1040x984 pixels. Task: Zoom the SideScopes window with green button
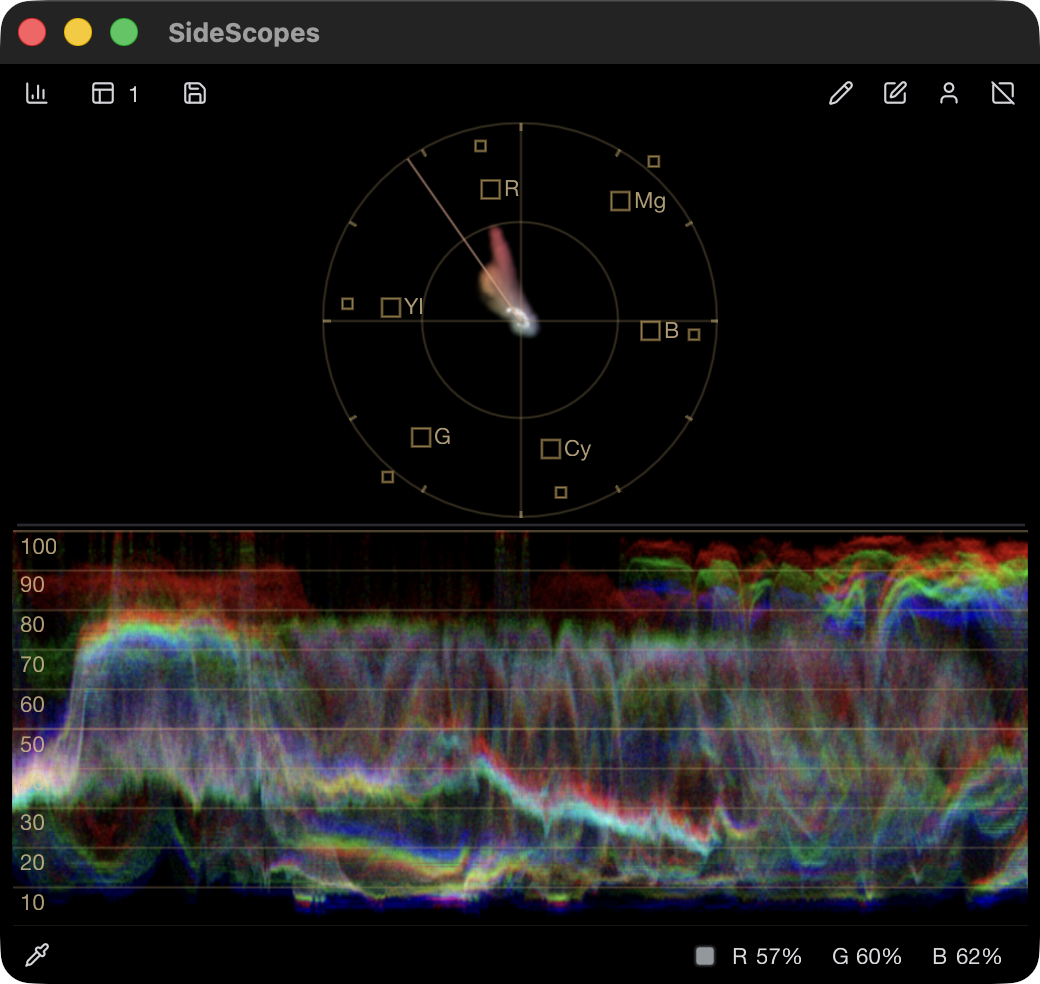123,32
